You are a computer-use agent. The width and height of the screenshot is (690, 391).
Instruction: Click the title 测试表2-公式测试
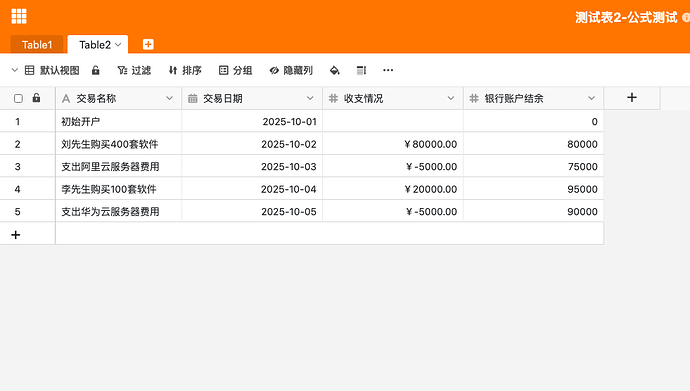point(626,18)
